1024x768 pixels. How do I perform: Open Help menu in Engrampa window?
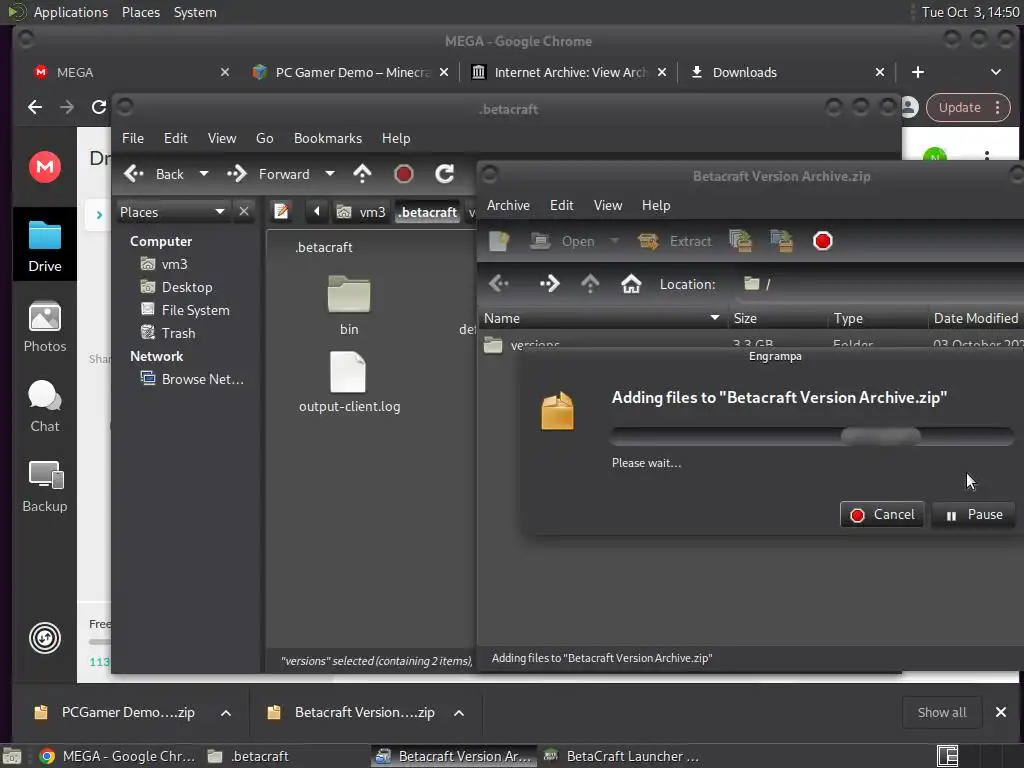coord(656,205)
